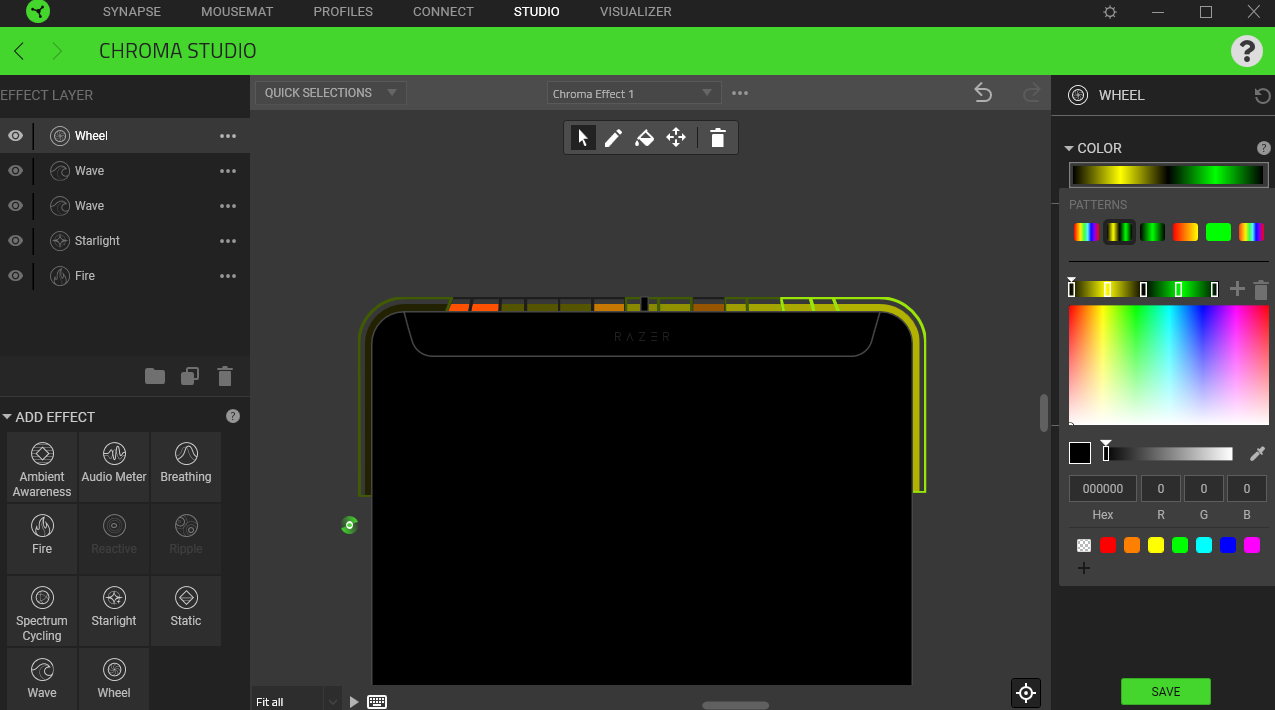
Task: Click the trash icon in canvas toolbar
Action: [x=717, y=138]
